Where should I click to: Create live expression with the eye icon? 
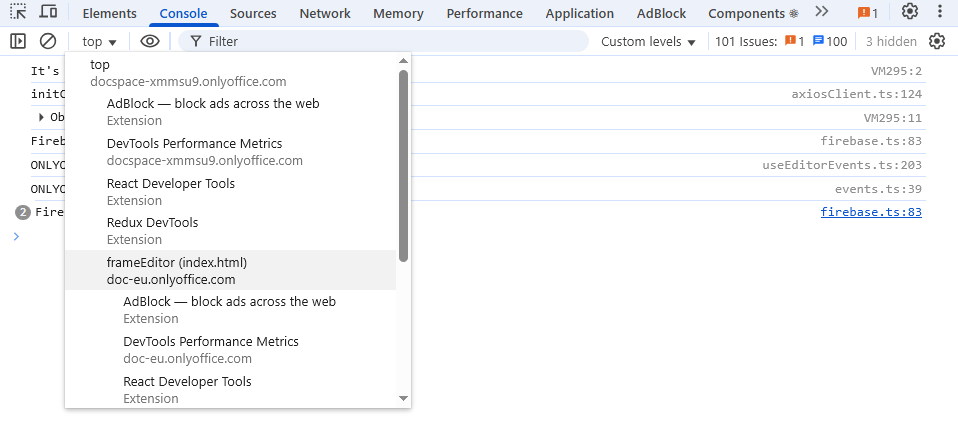point(150,42)
